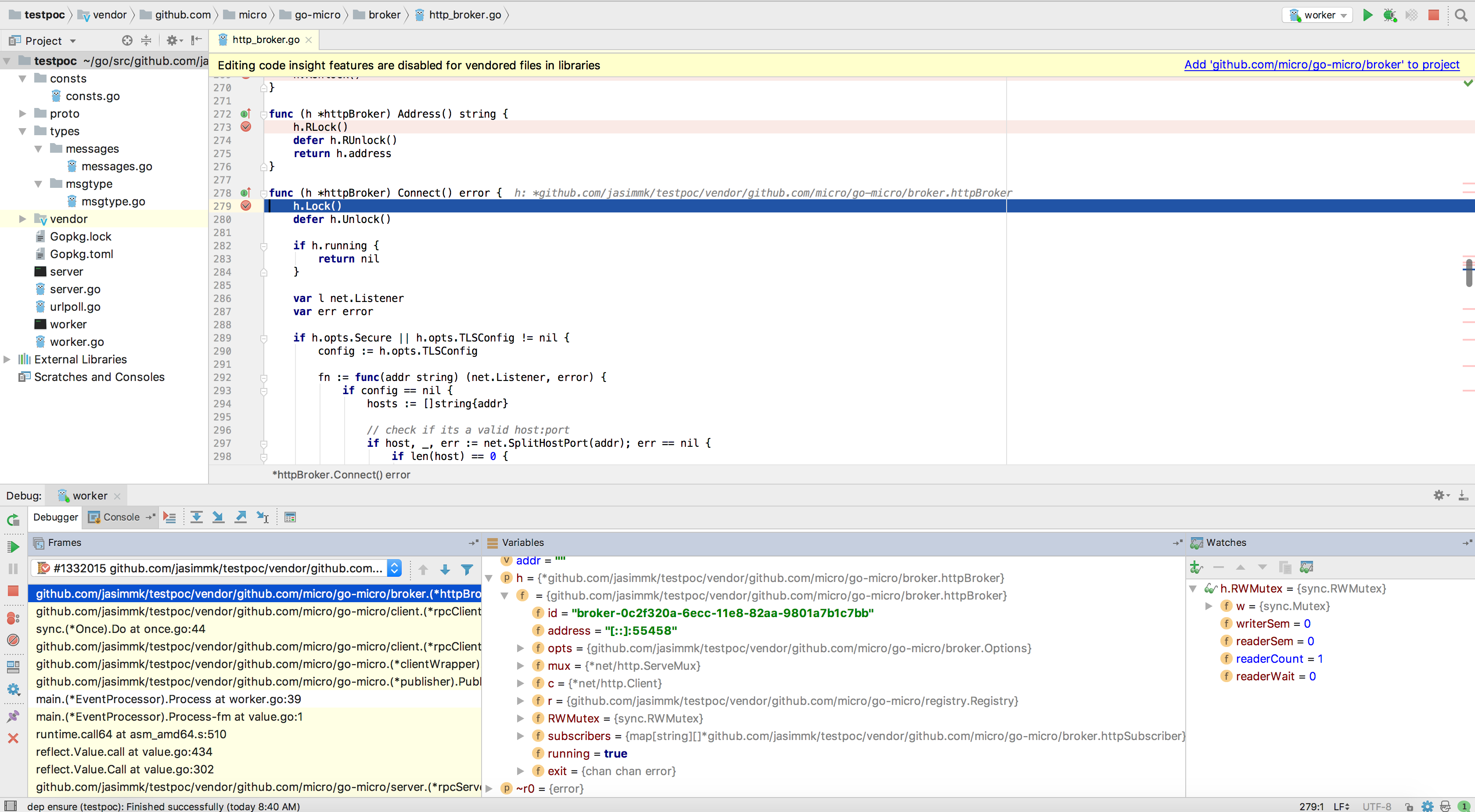
Task: Open Search Everywhere with magnifier icon
Action: pyautogui.click(x=1461, y=15)
